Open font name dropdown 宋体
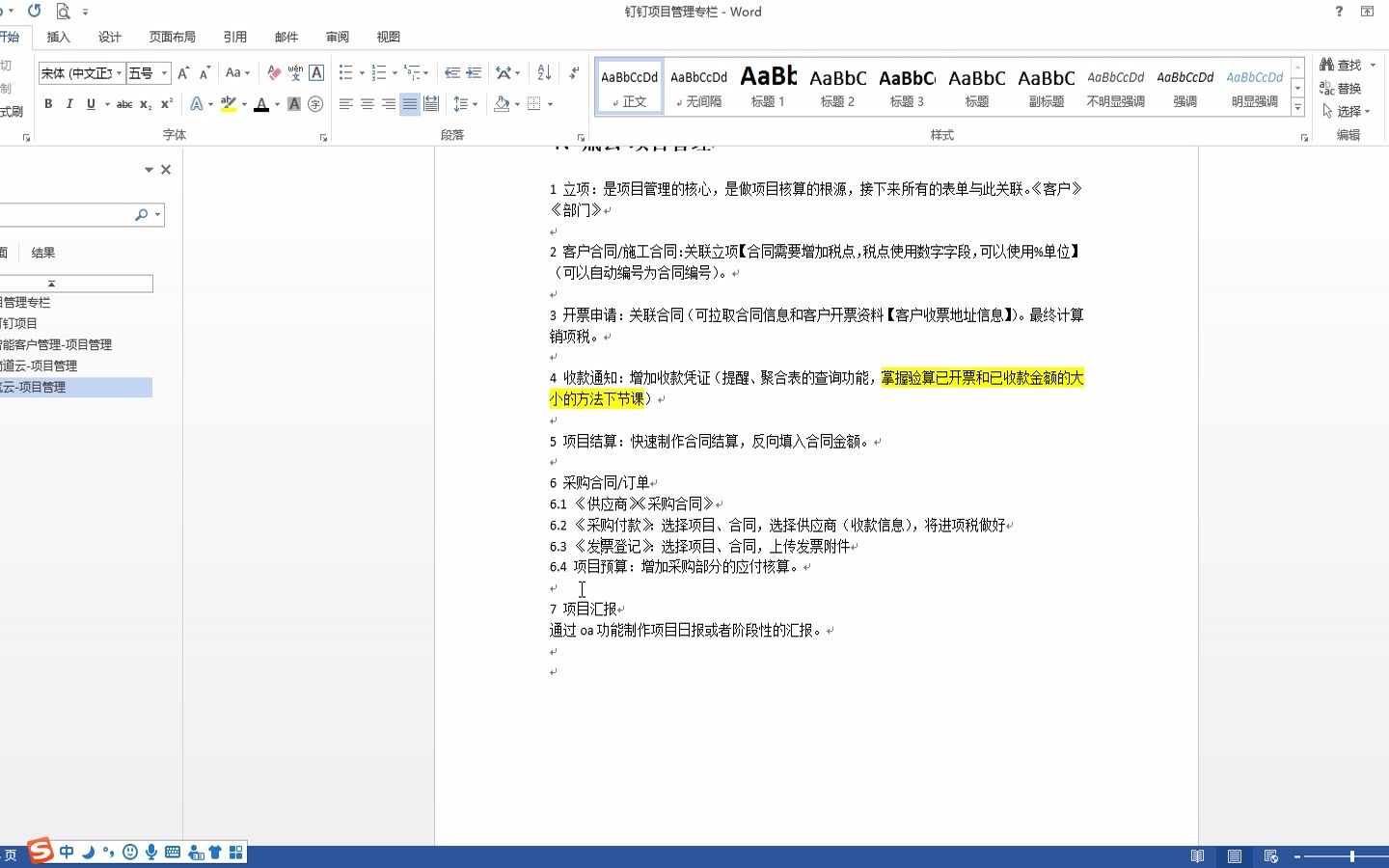The image size is (1389, 868). coord(119,73)
